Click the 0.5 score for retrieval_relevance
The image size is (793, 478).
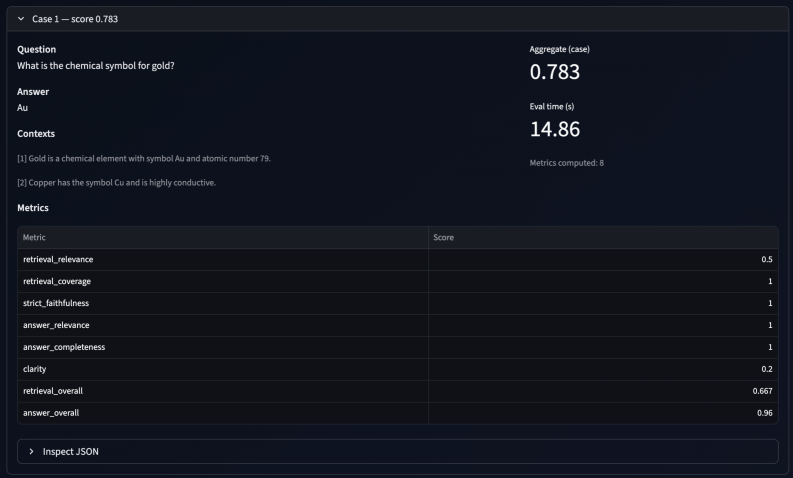pyautogui.click(x=767, y=259)
